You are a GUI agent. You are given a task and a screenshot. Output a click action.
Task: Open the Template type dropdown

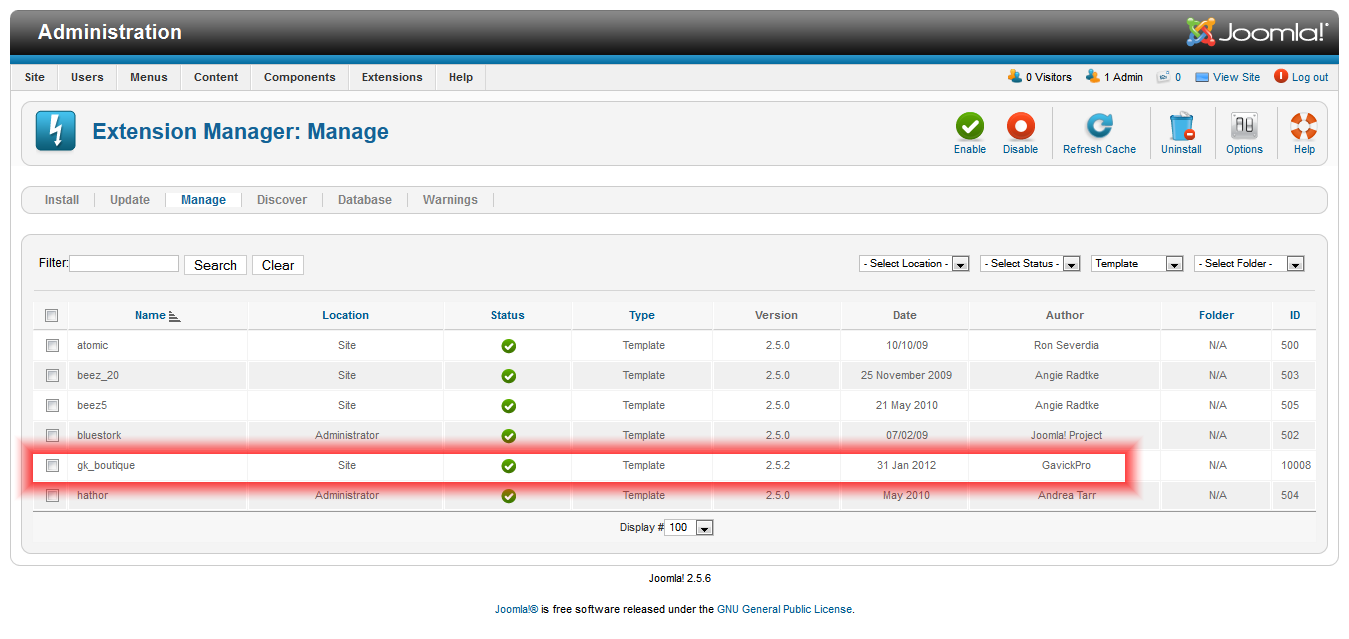(1137, 264)
